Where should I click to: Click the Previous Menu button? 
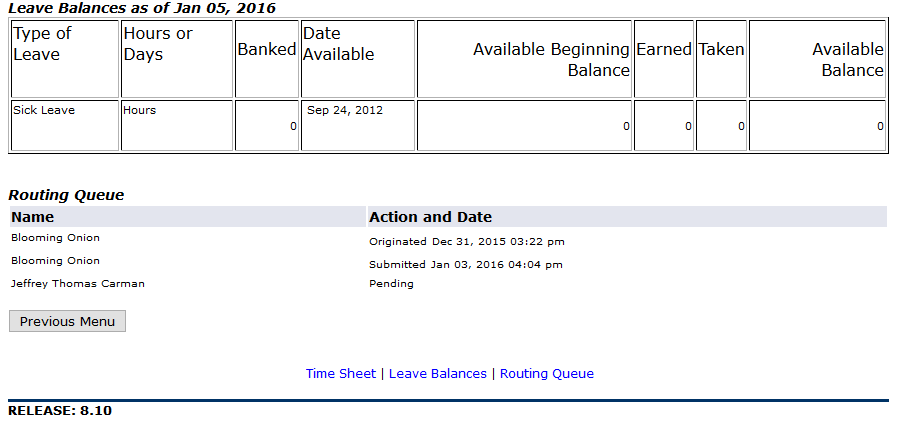click(x=68, y=321)
